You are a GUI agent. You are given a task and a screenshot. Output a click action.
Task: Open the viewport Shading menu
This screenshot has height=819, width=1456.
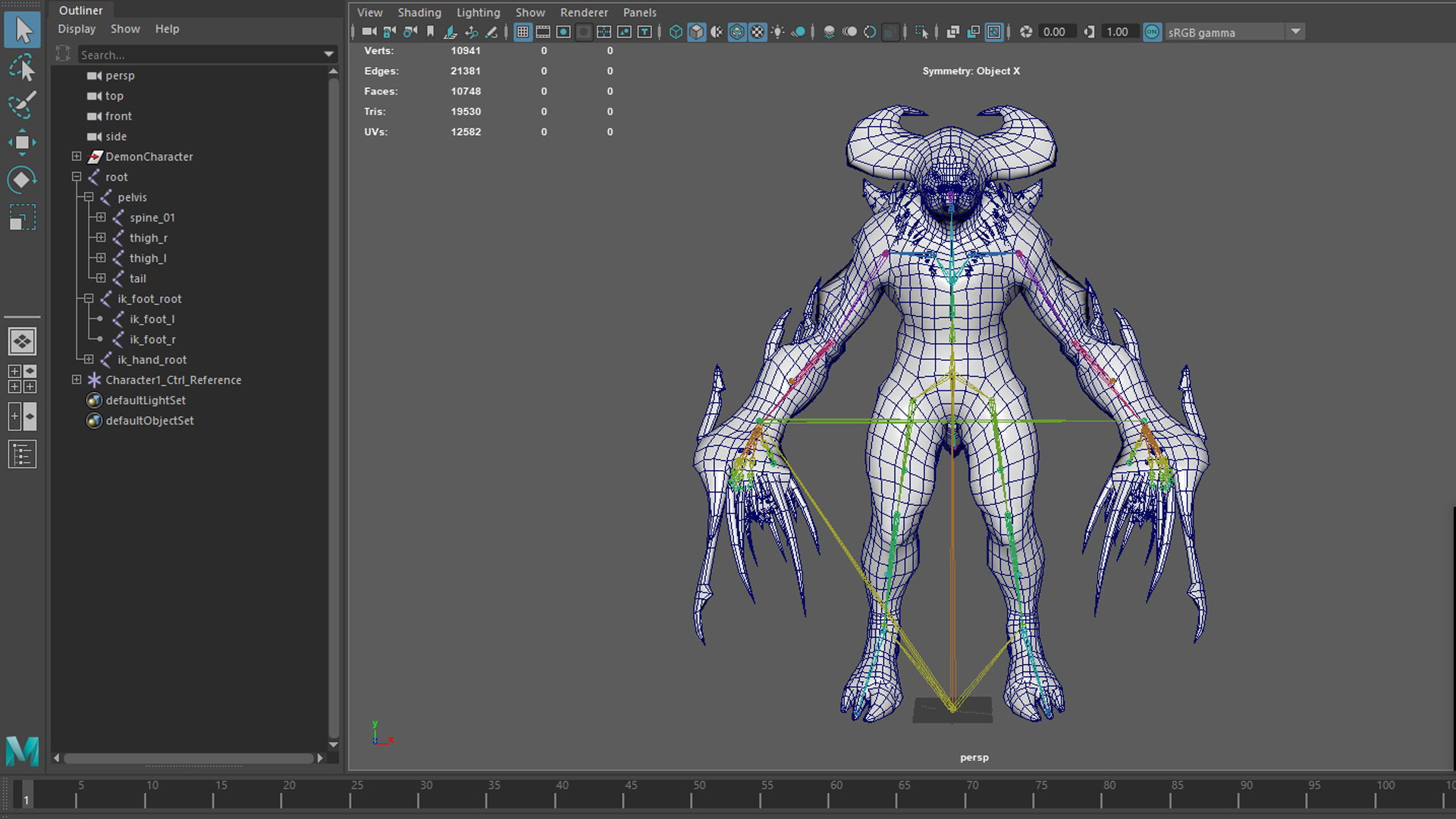[x=419, y=12]
